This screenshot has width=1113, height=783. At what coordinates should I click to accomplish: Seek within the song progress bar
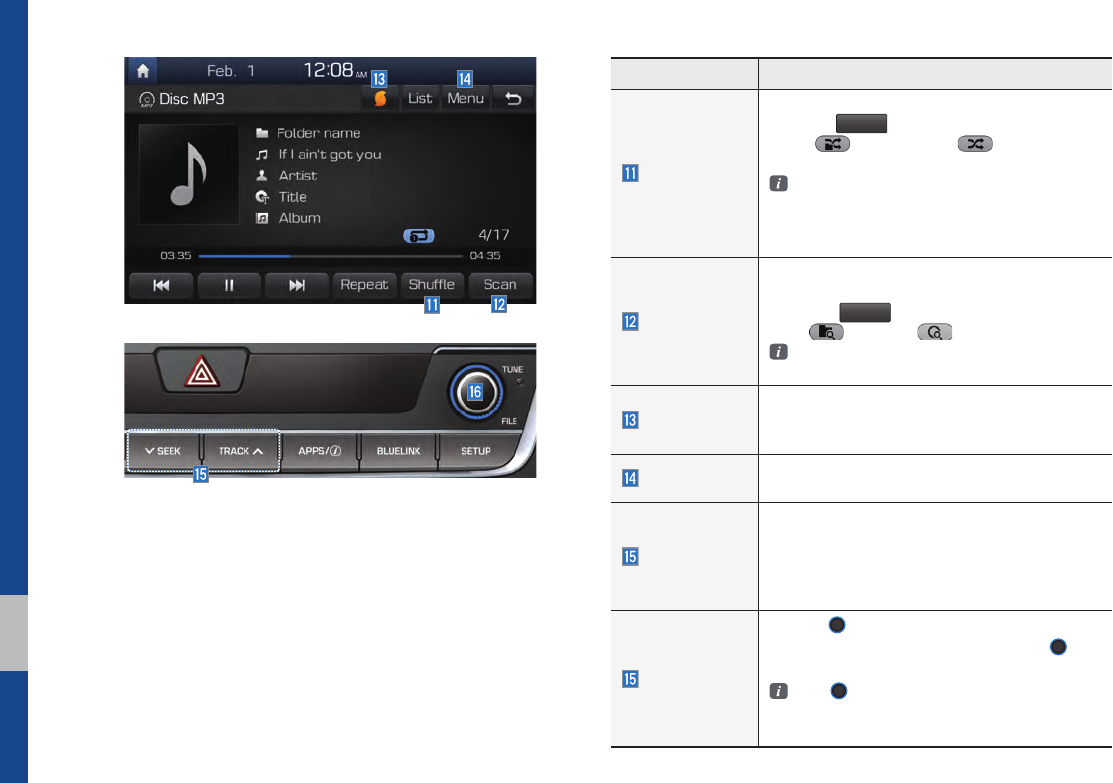[x=330, y=256]
